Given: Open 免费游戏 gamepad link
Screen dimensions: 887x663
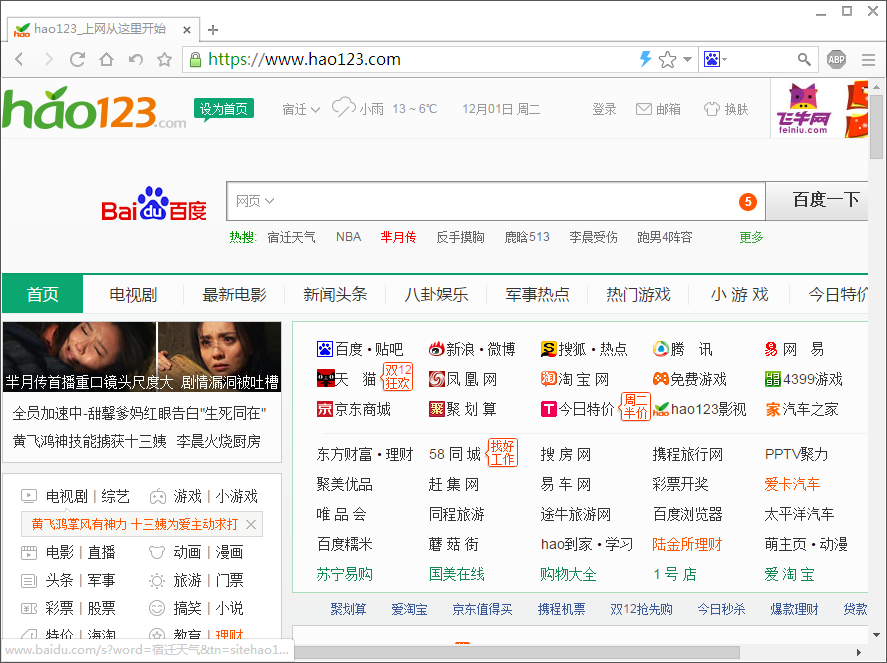Looking at the screenshot, I should point(689,379).
